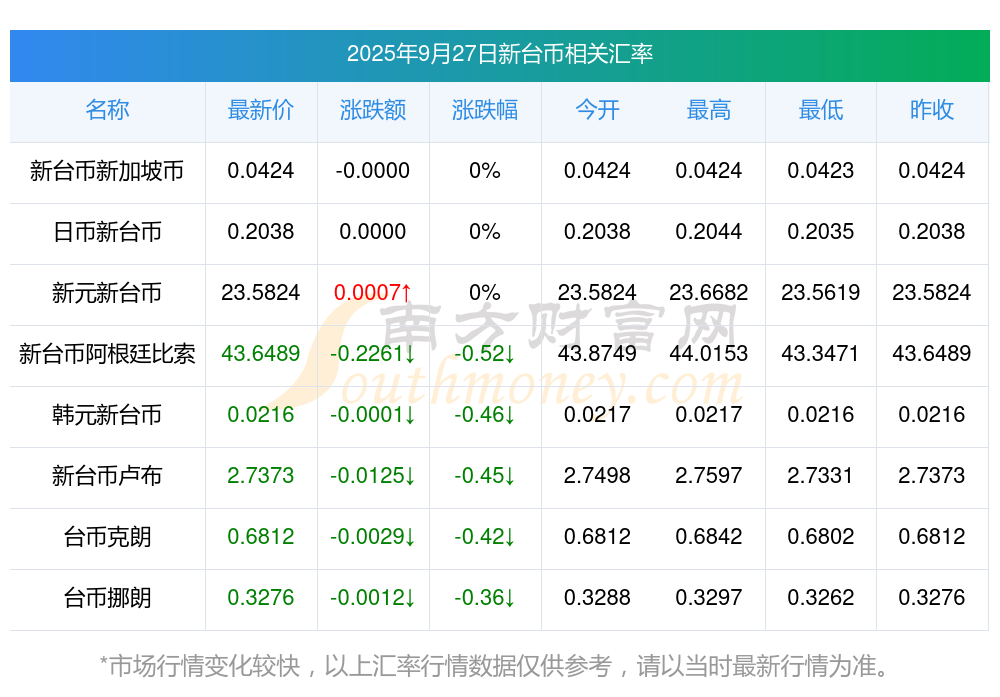Screen dimensions: 1000x697
Task: Select the 涨跌幅 column header
Action: click(484, 110)
